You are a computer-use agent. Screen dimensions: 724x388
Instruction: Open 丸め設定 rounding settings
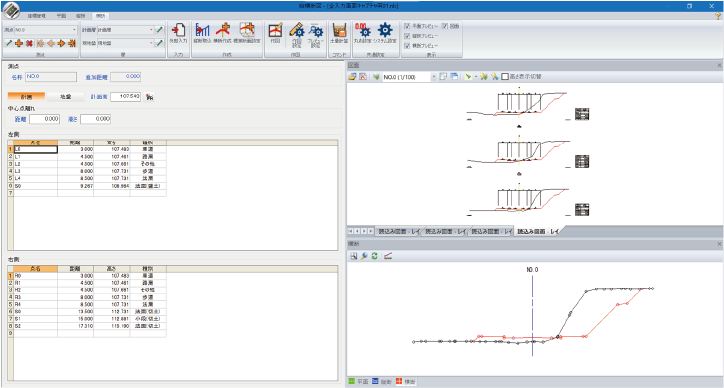pos(363,33)
